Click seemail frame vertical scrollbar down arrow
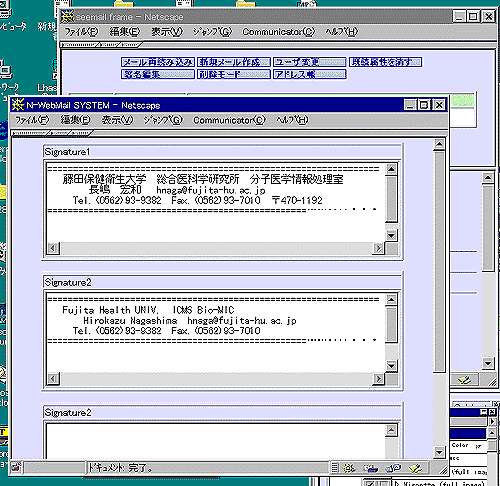The image size is (500, 486). [488, 363]
